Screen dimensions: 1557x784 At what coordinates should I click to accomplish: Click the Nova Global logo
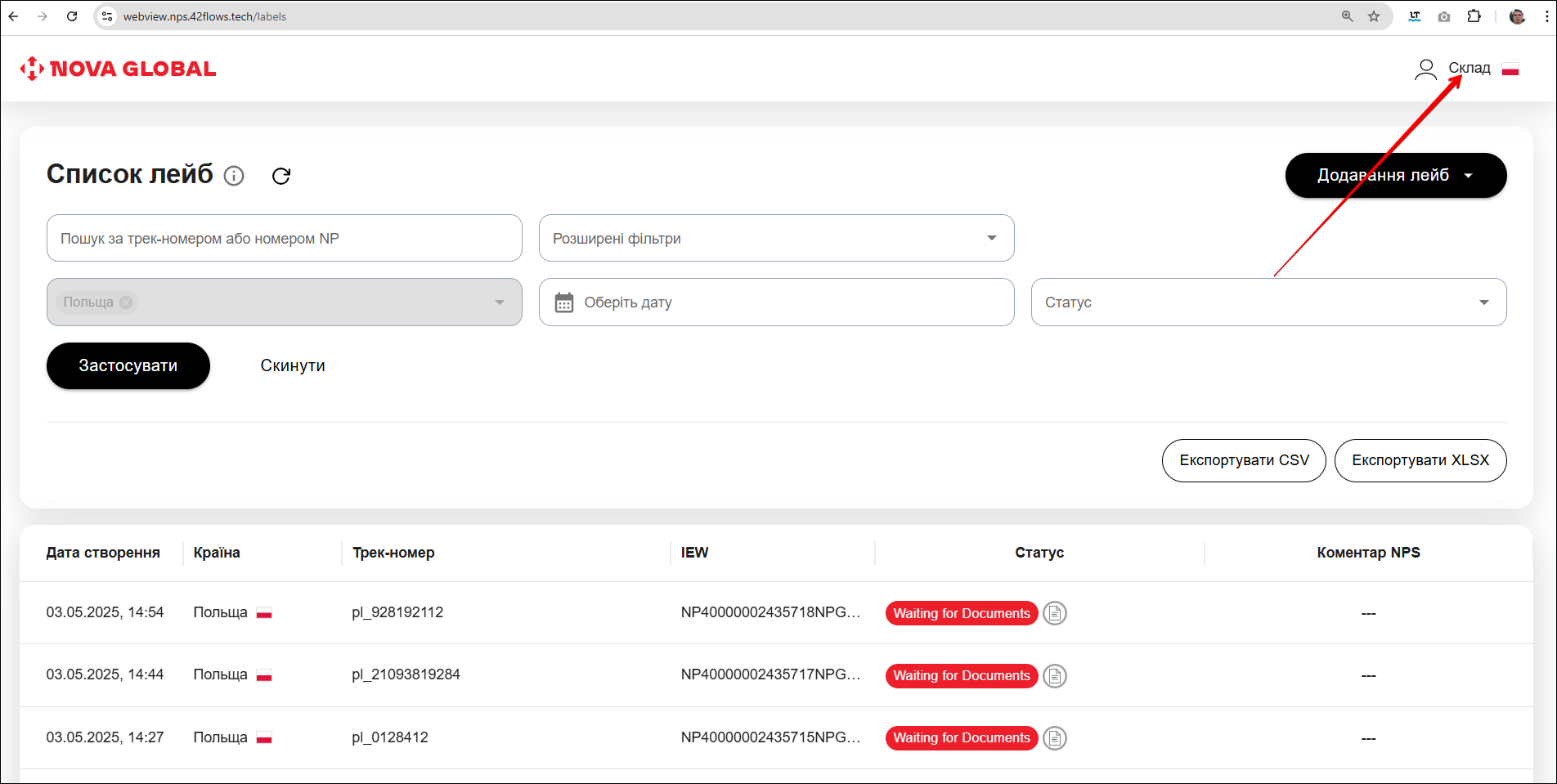point(118,69)
